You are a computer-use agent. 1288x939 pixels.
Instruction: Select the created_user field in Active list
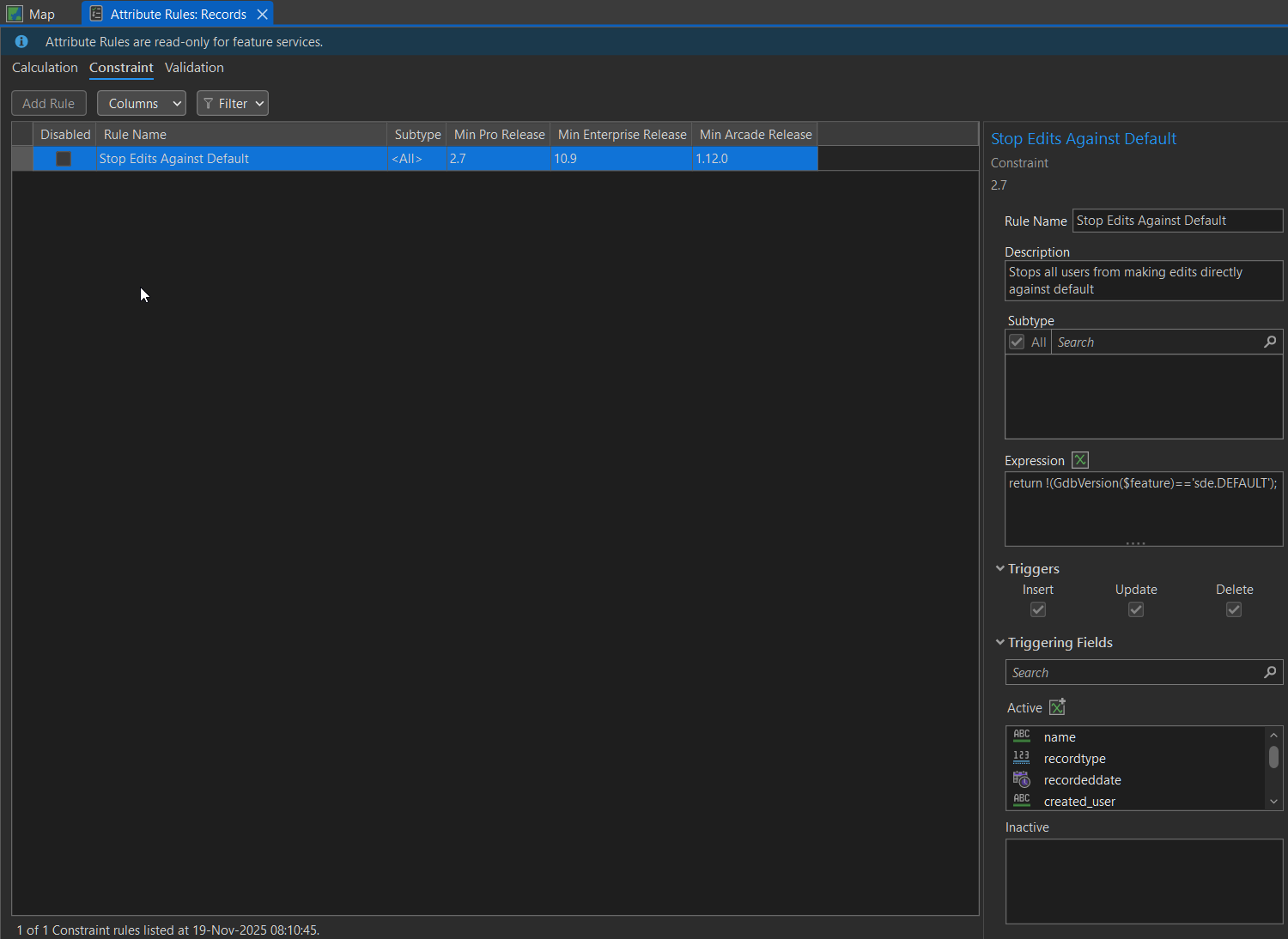click(x=1137, y=801)
